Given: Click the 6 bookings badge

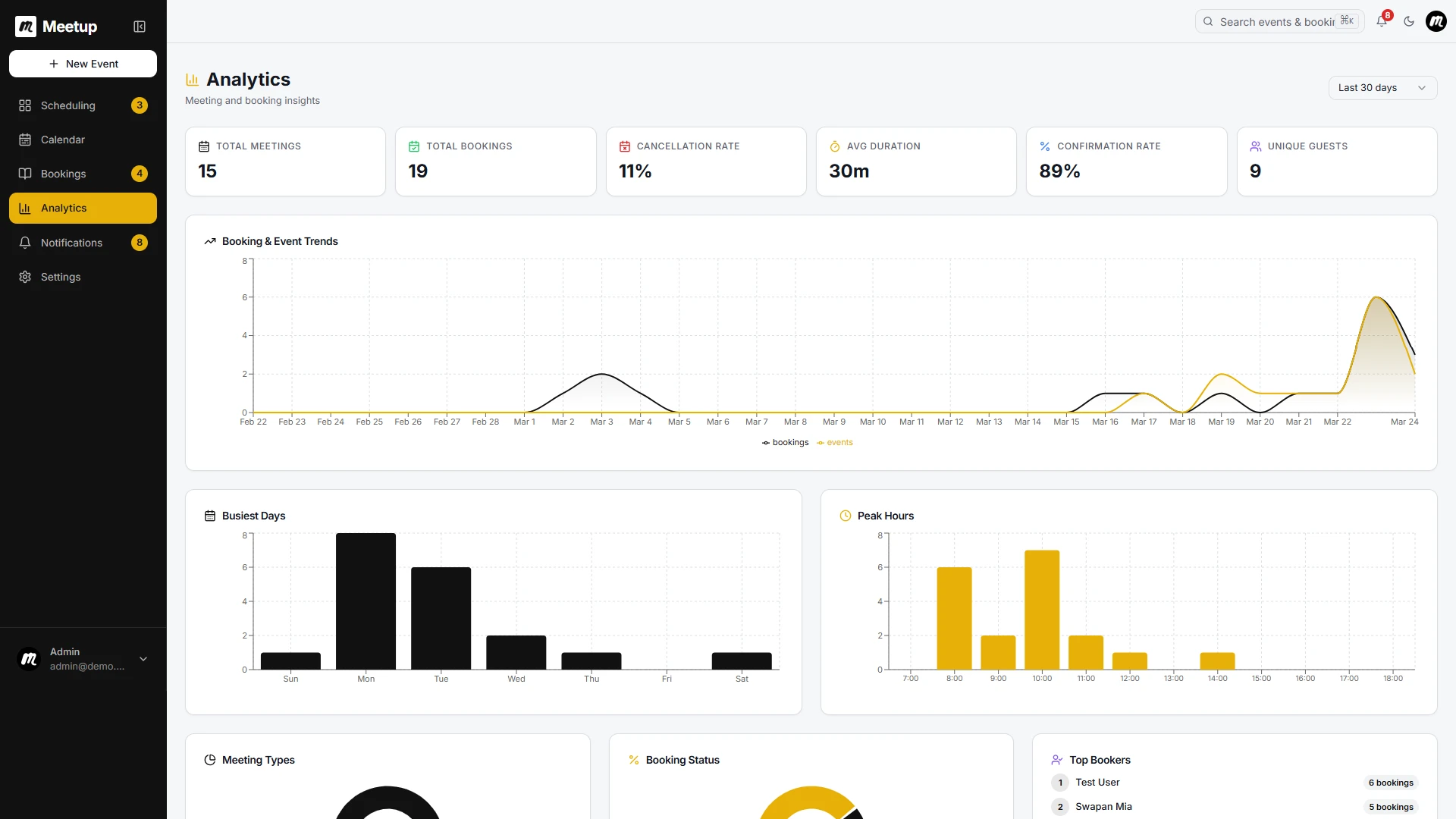Looking at the screenshot, I should click(x=1391, y=783).
